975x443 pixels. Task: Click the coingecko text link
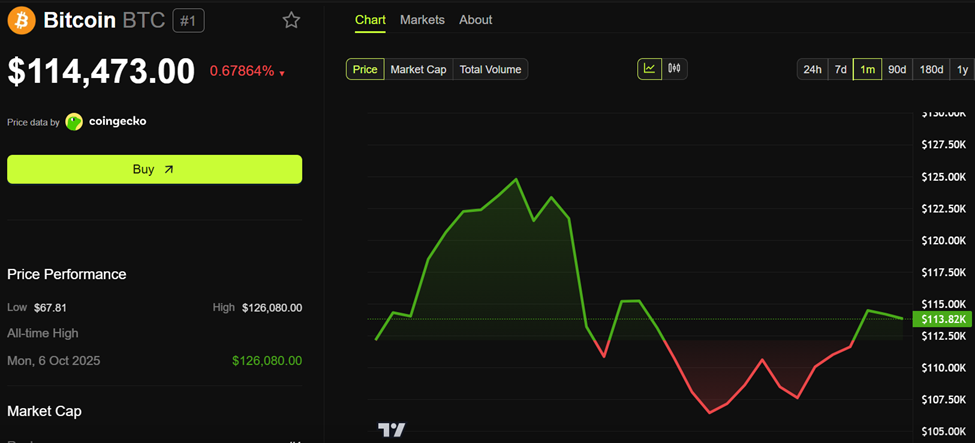pyautogui.click(x=118, y=121)
